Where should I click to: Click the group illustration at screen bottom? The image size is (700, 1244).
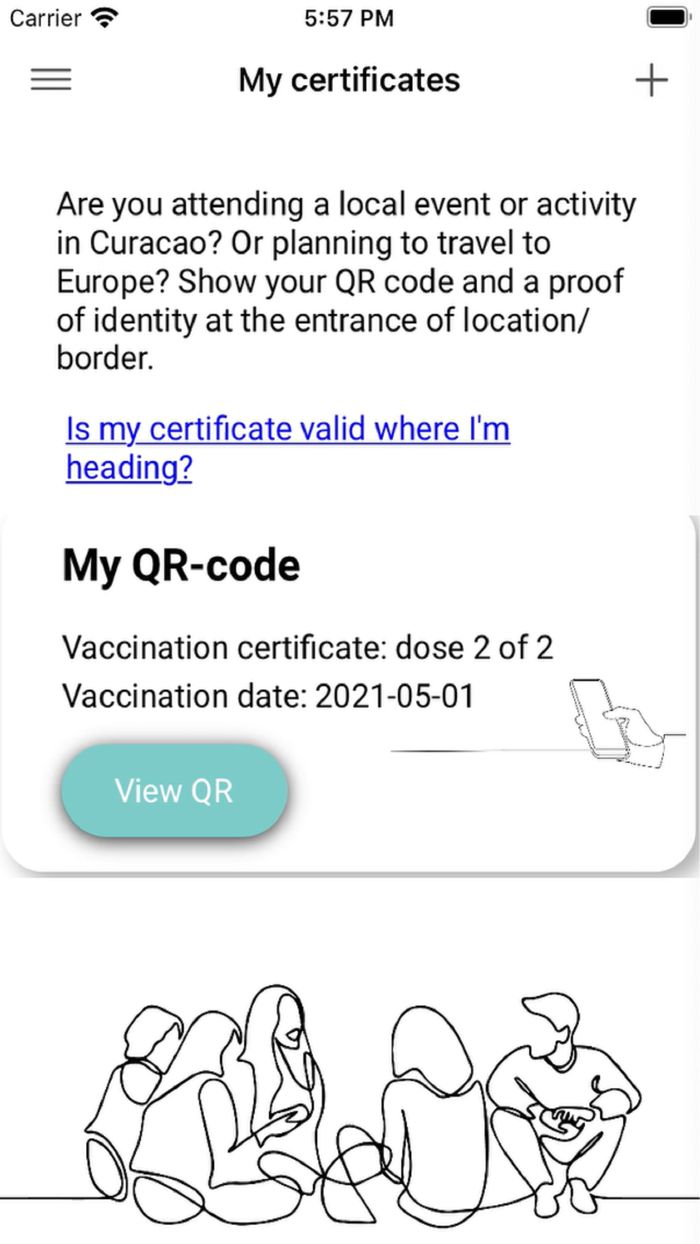(350, 1090)
